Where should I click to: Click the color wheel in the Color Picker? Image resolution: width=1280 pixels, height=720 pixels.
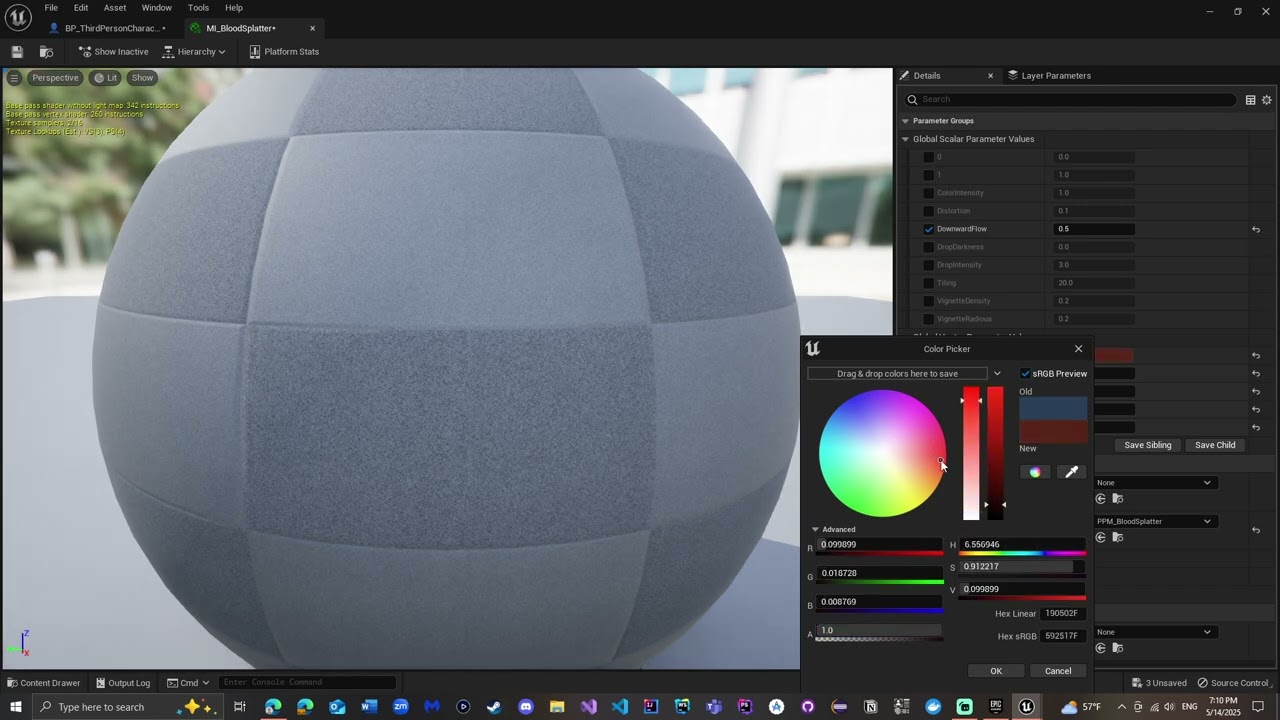point(882,453)
